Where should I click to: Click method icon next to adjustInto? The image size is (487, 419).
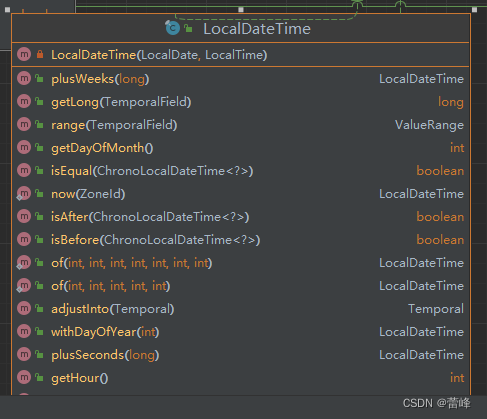click(24, 308)
